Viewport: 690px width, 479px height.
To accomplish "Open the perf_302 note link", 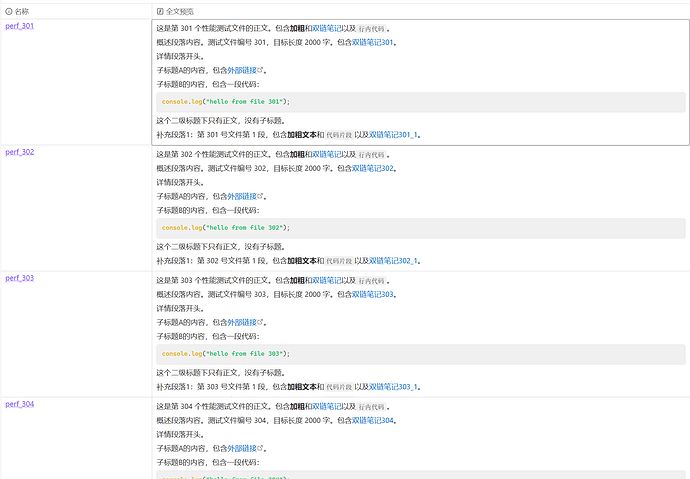I will (x=19, y=152).
